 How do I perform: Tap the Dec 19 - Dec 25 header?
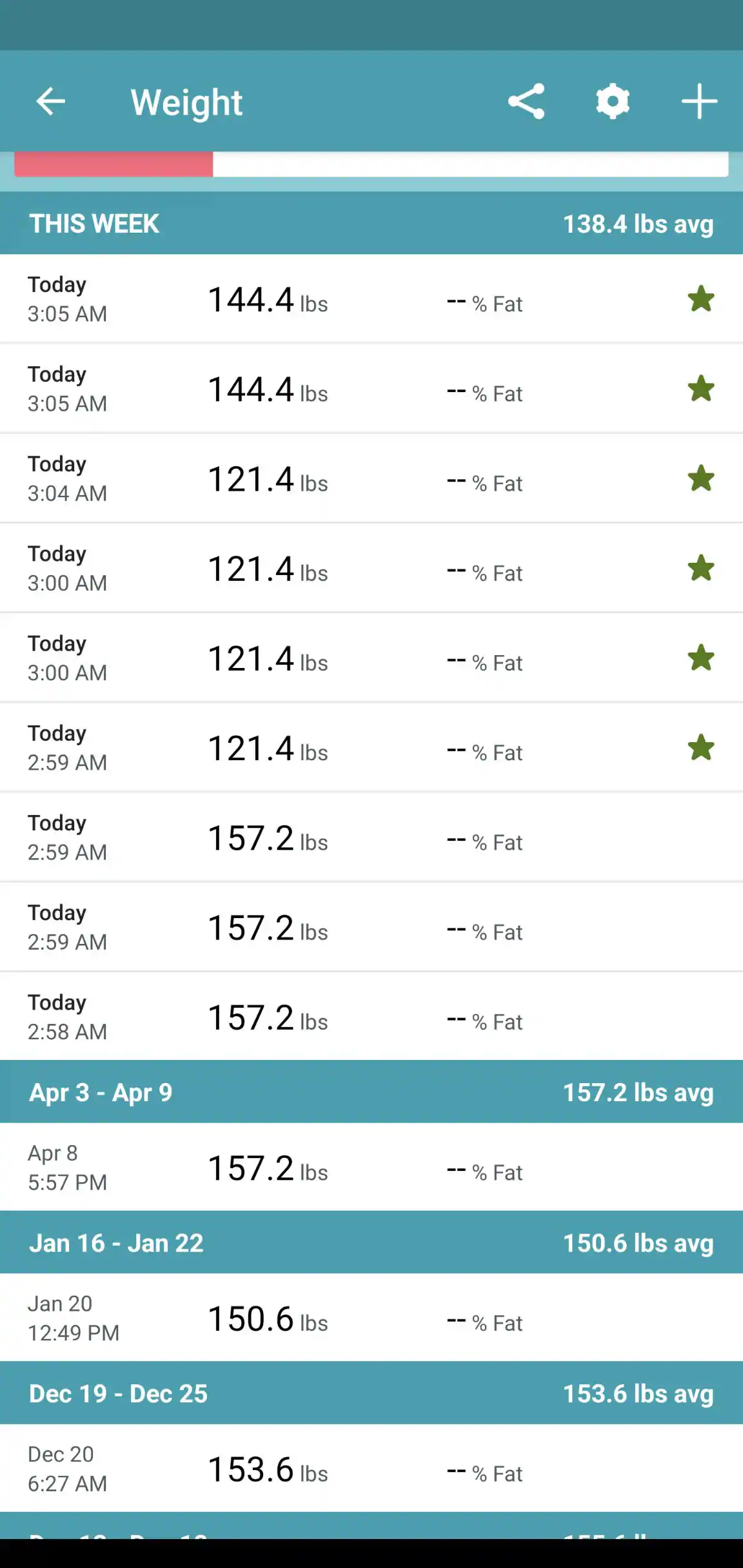click(x=118, y=1394)
